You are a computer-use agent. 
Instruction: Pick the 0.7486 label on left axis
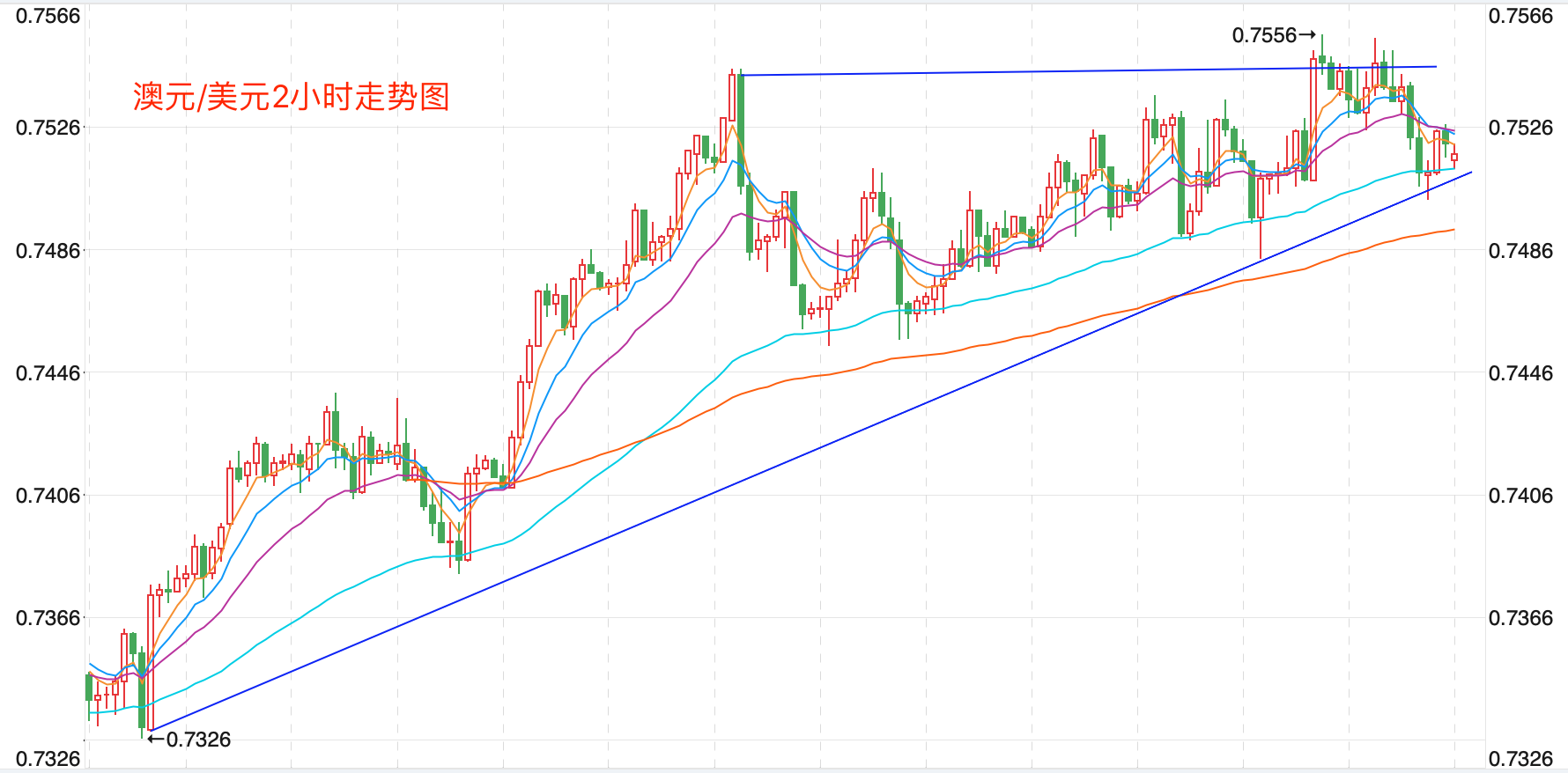point(48,251)
